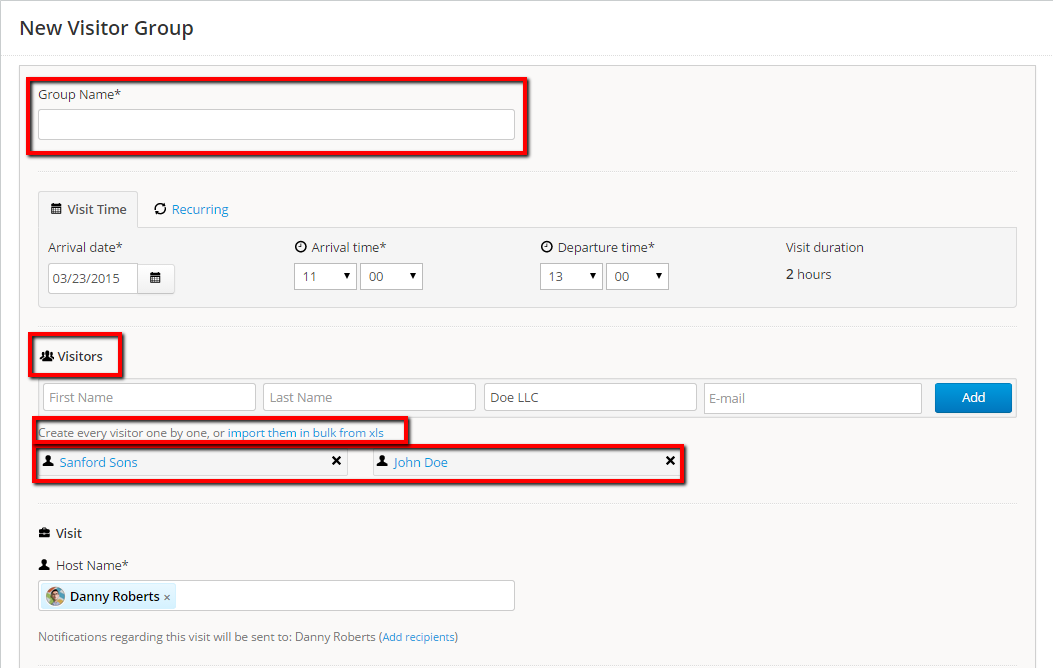
Task: Open the arrival date calendar picker
Action: click(x=155, y=278)
